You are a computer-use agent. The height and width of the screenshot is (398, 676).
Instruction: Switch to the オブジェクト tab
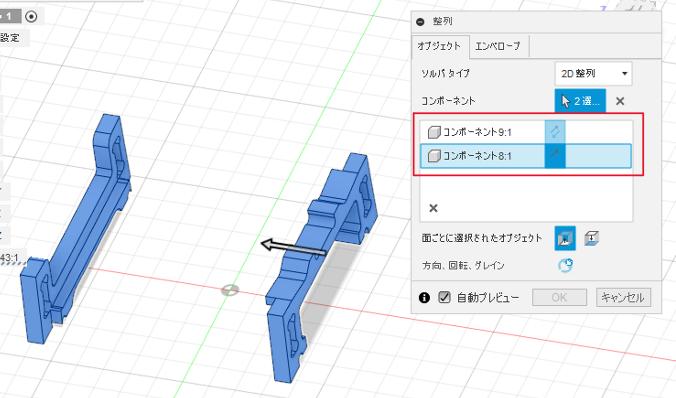[439, 46]
